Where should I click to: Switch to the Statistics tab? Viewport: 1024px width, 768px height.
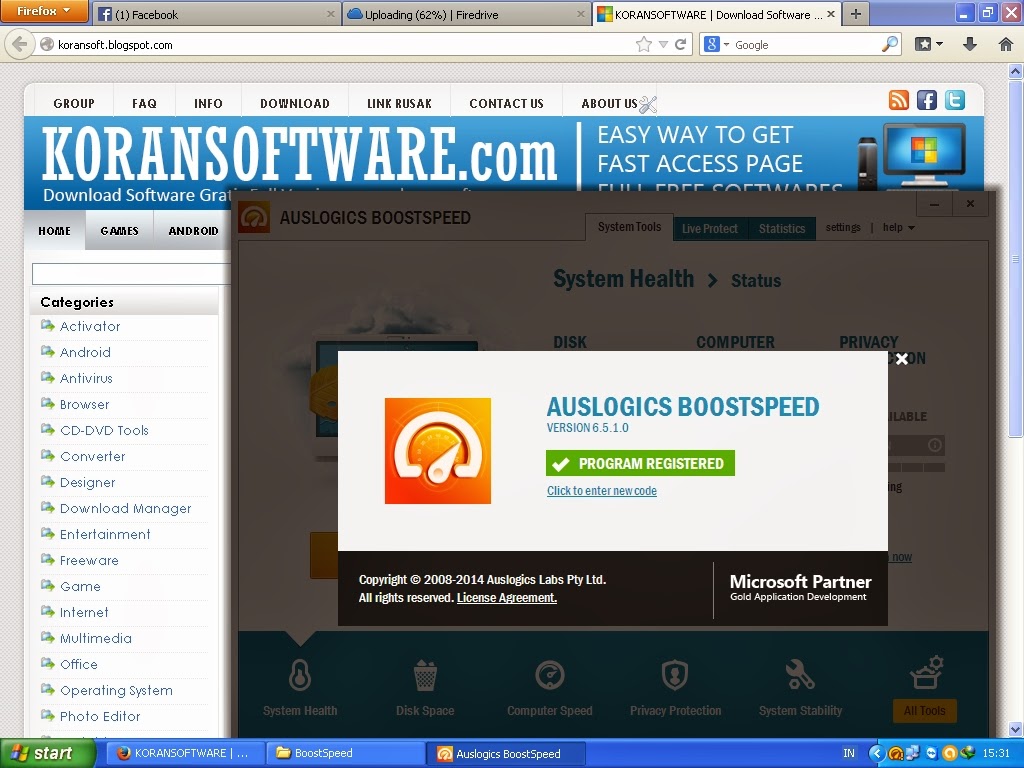click(782, 229)
